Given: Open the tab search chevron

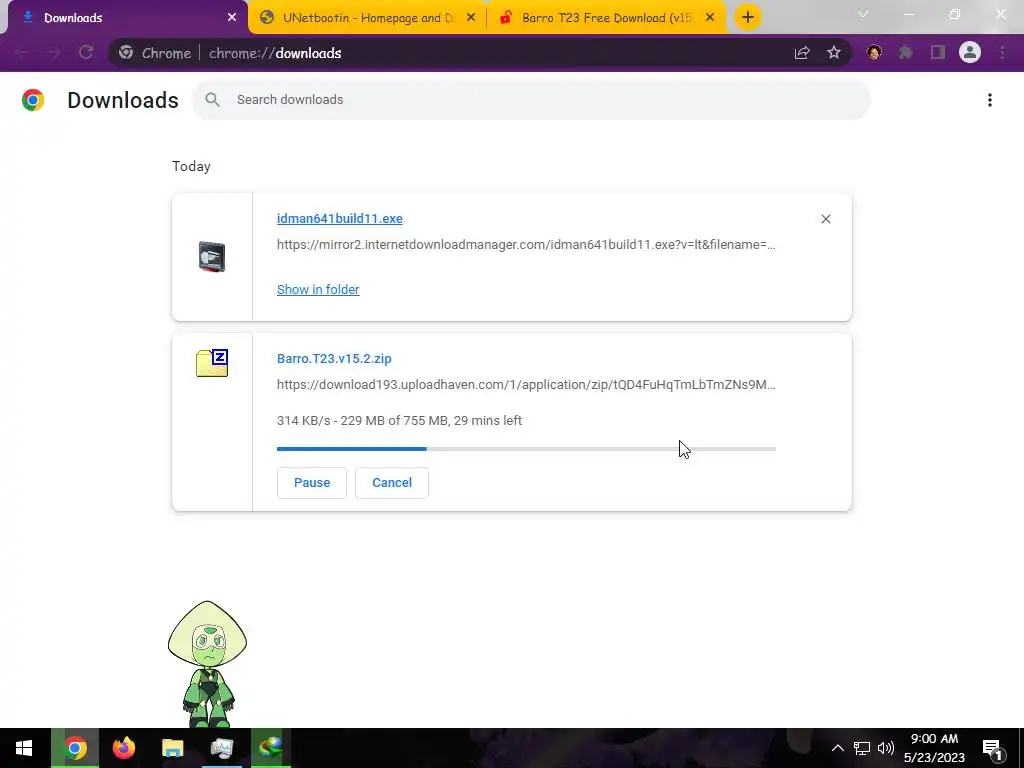Looking at the screenshot, I should pyautogui.click(x=863, y=14).
